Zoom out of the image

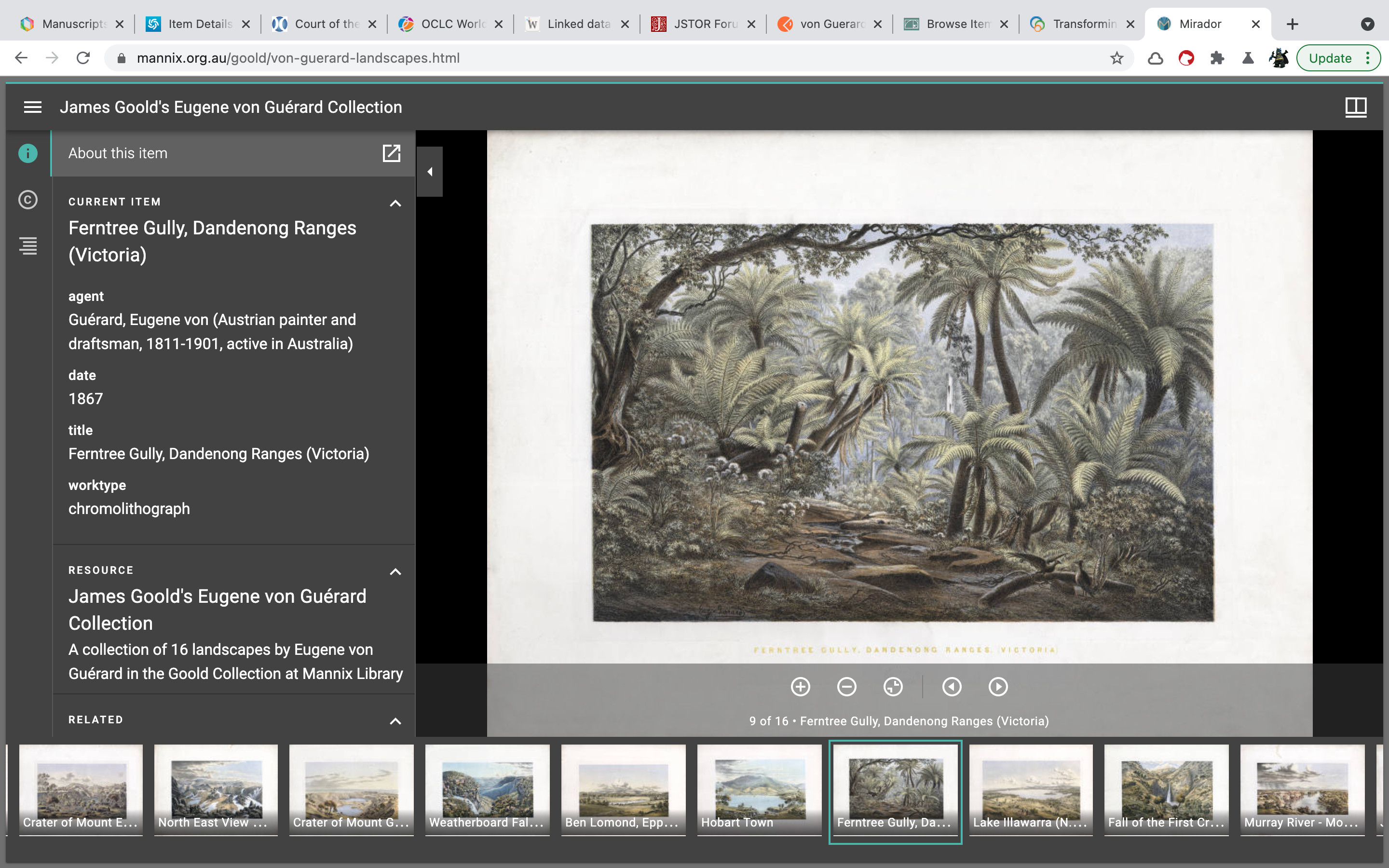846,687
